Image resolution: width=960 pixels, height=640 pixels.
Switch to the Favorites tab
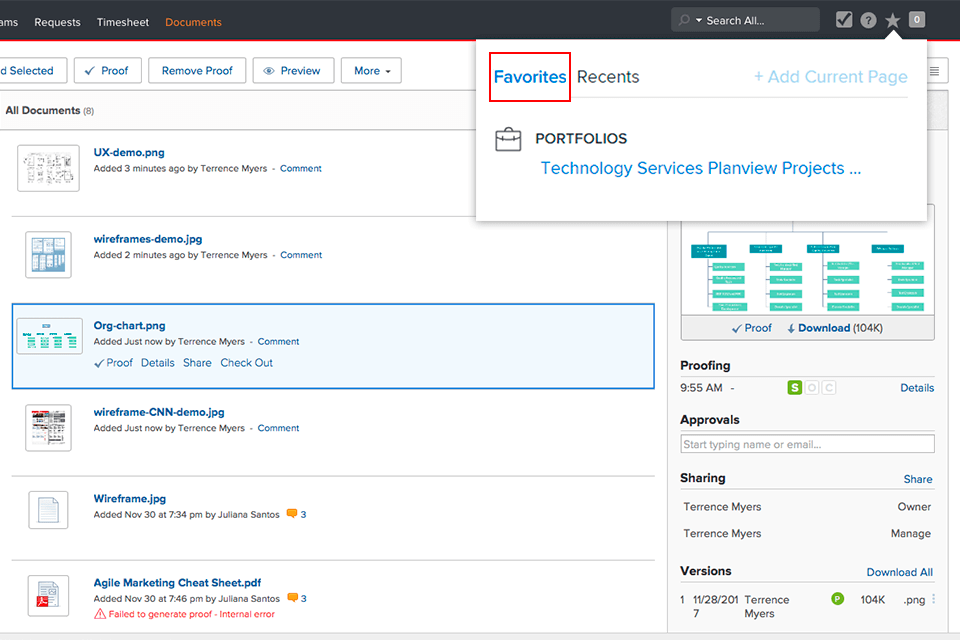[530, 77]
